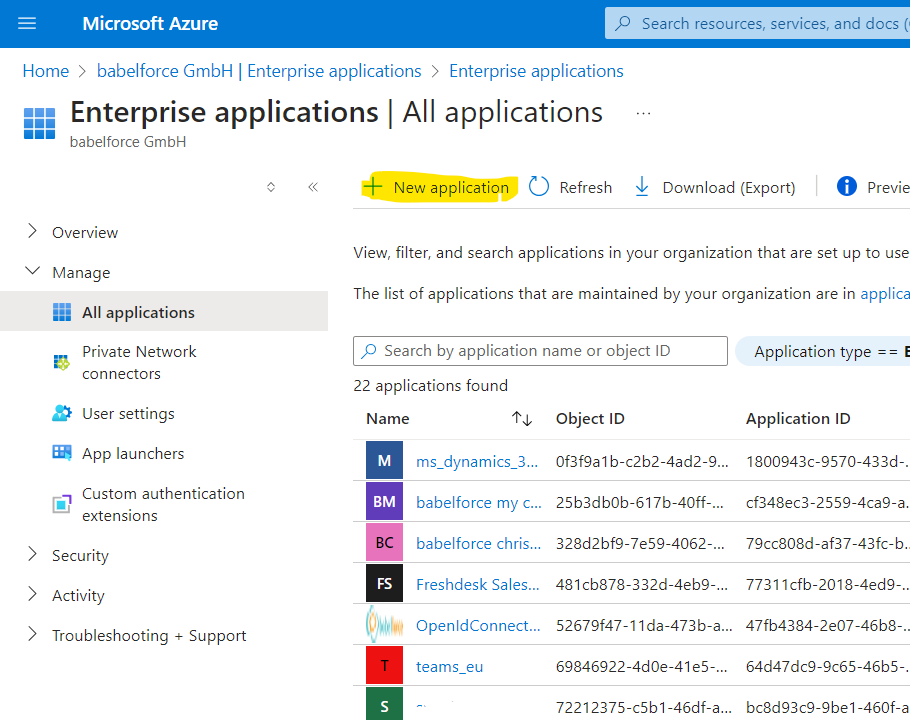Click the Refresh button label
Viewport: 910px width, 720px height.
coord(586,187)
